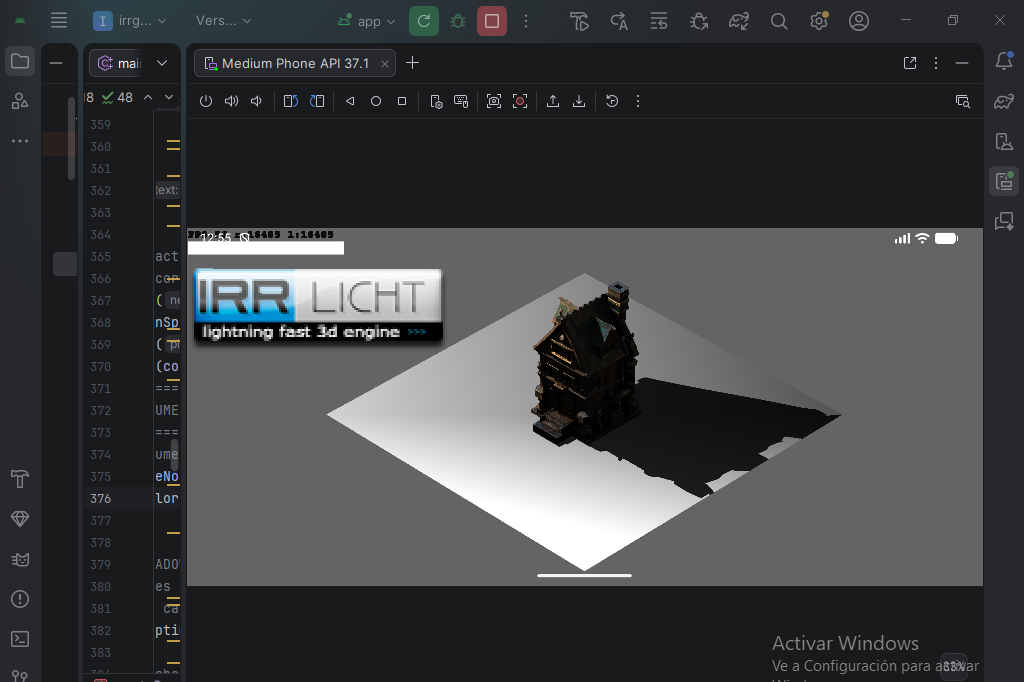The image size is (1024, 682).
Task: Open the user account icon
Action: click(859, 21)
